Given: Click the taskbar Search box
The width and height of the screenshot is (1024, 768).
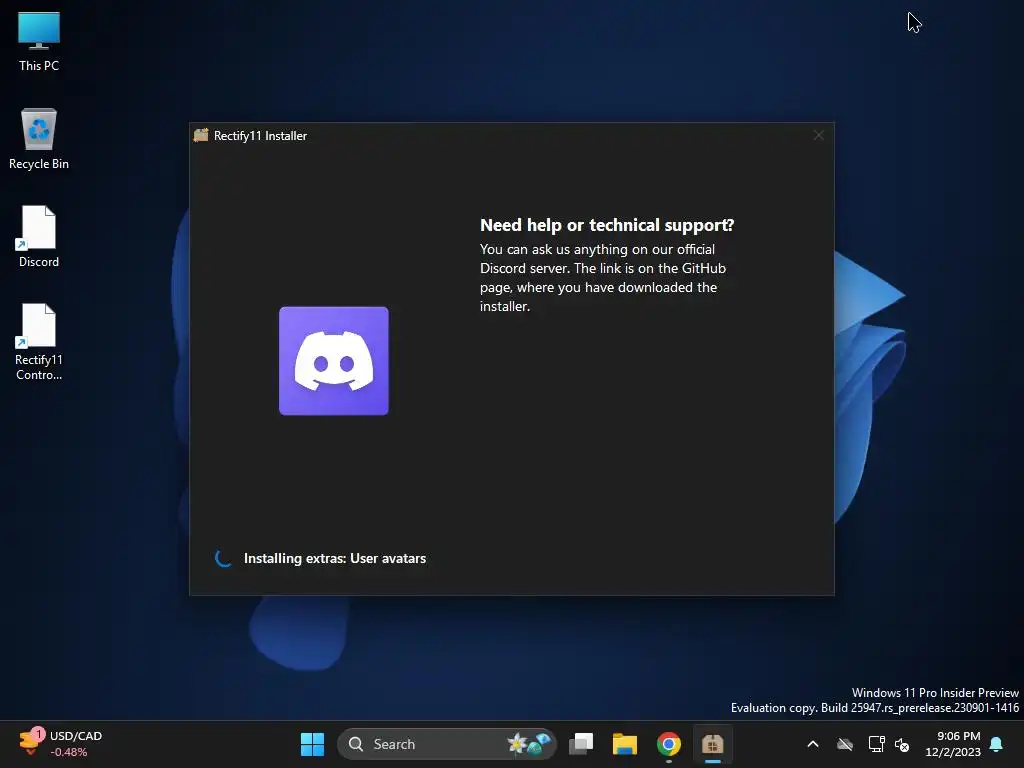Looking at the screenshot, I should pos(447,744).
